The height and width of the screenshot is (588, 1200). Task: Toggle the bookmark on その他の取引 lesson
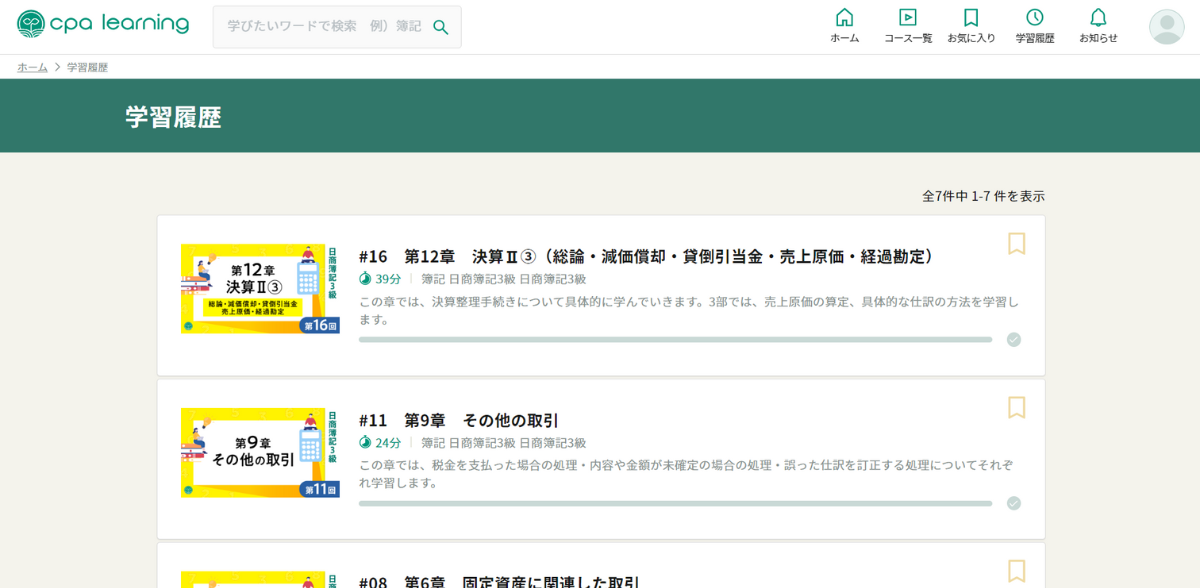[1016, 407]
